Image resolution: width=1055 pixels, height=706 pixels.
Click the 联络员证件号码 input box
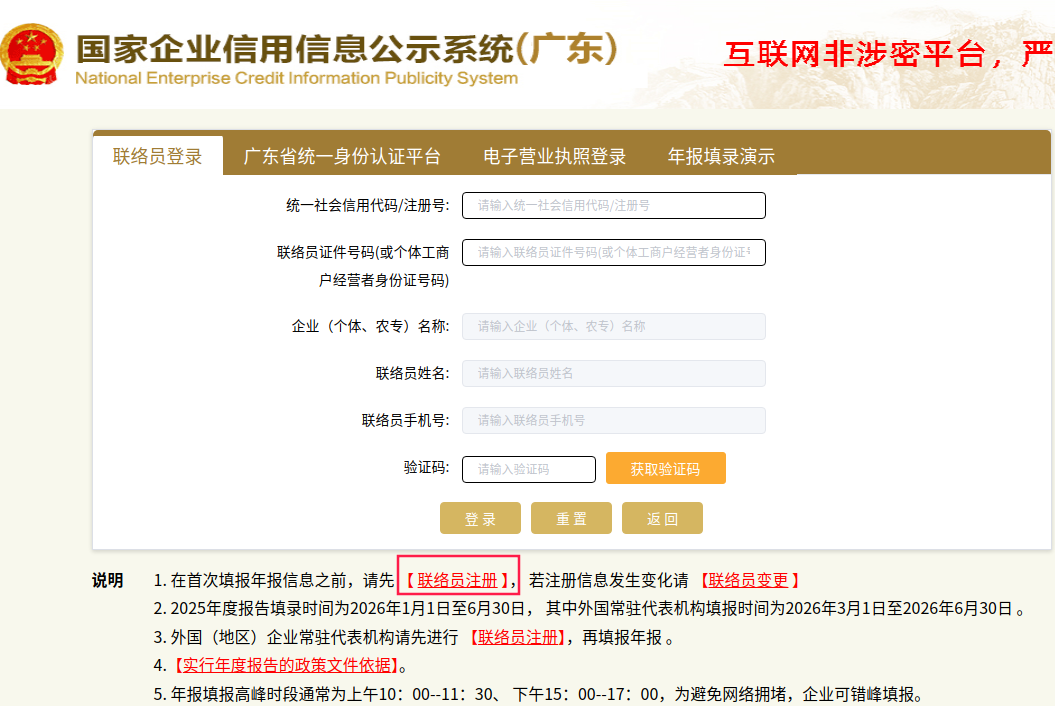613,252
